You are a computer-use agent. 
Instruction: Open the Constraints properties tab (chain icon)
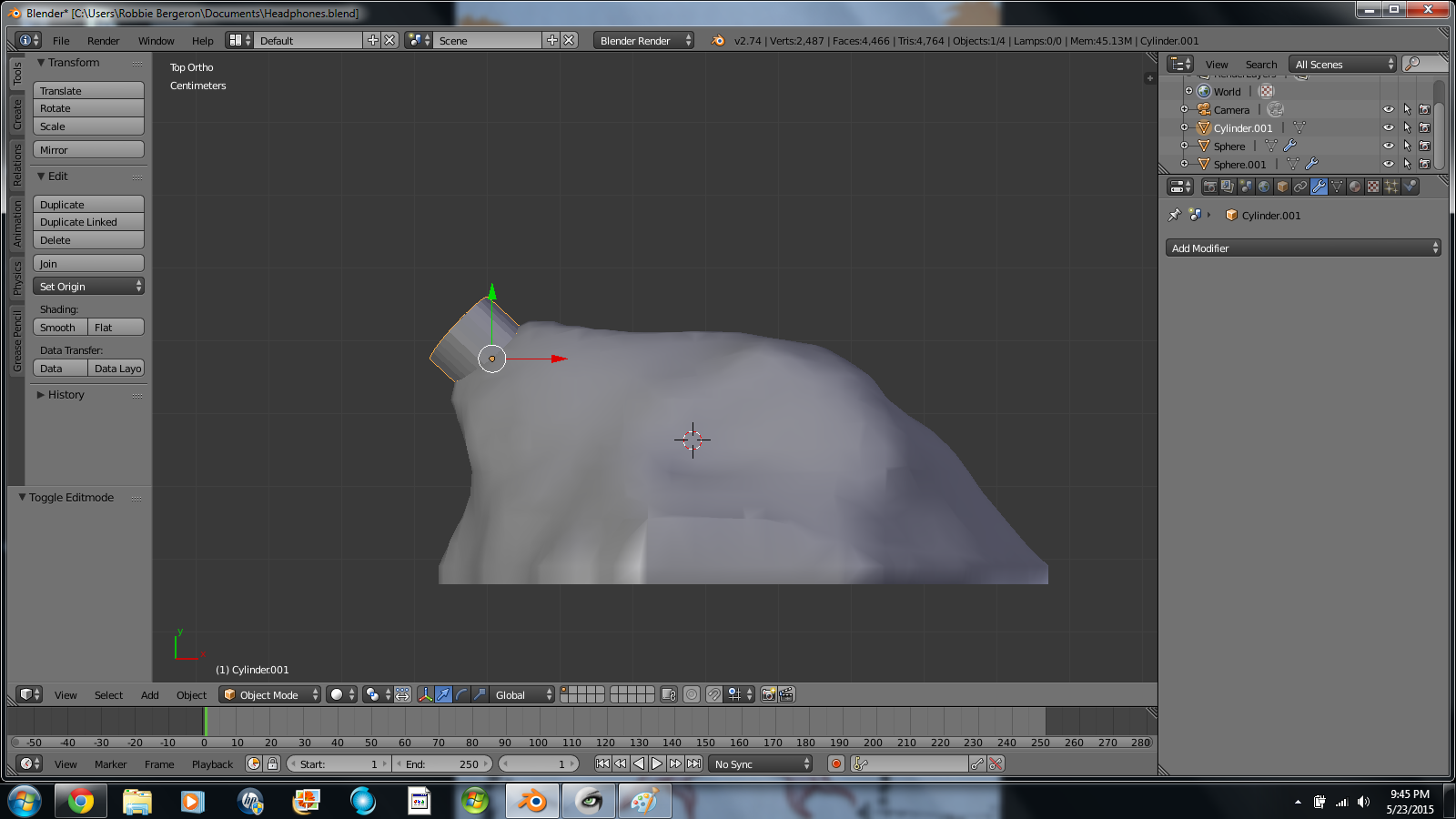(x=1300, y=187)
